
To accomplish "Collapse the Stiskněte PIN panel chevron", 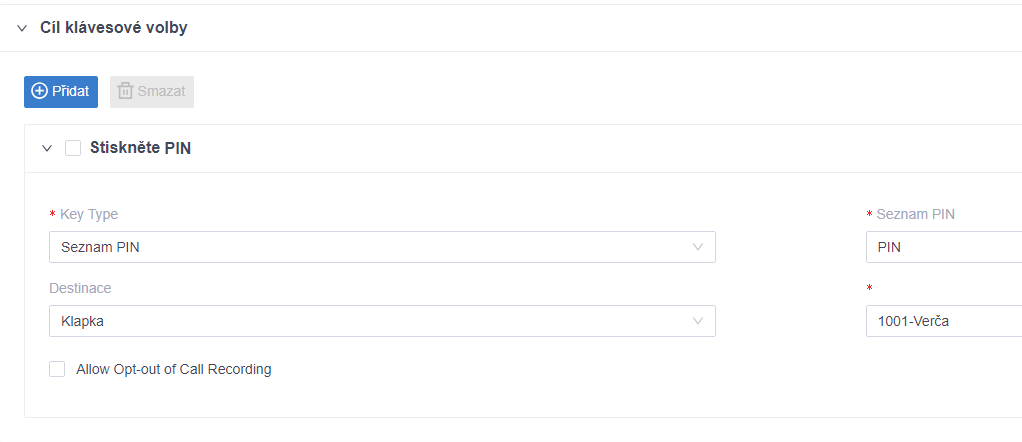I will click(x=46, y=148).
